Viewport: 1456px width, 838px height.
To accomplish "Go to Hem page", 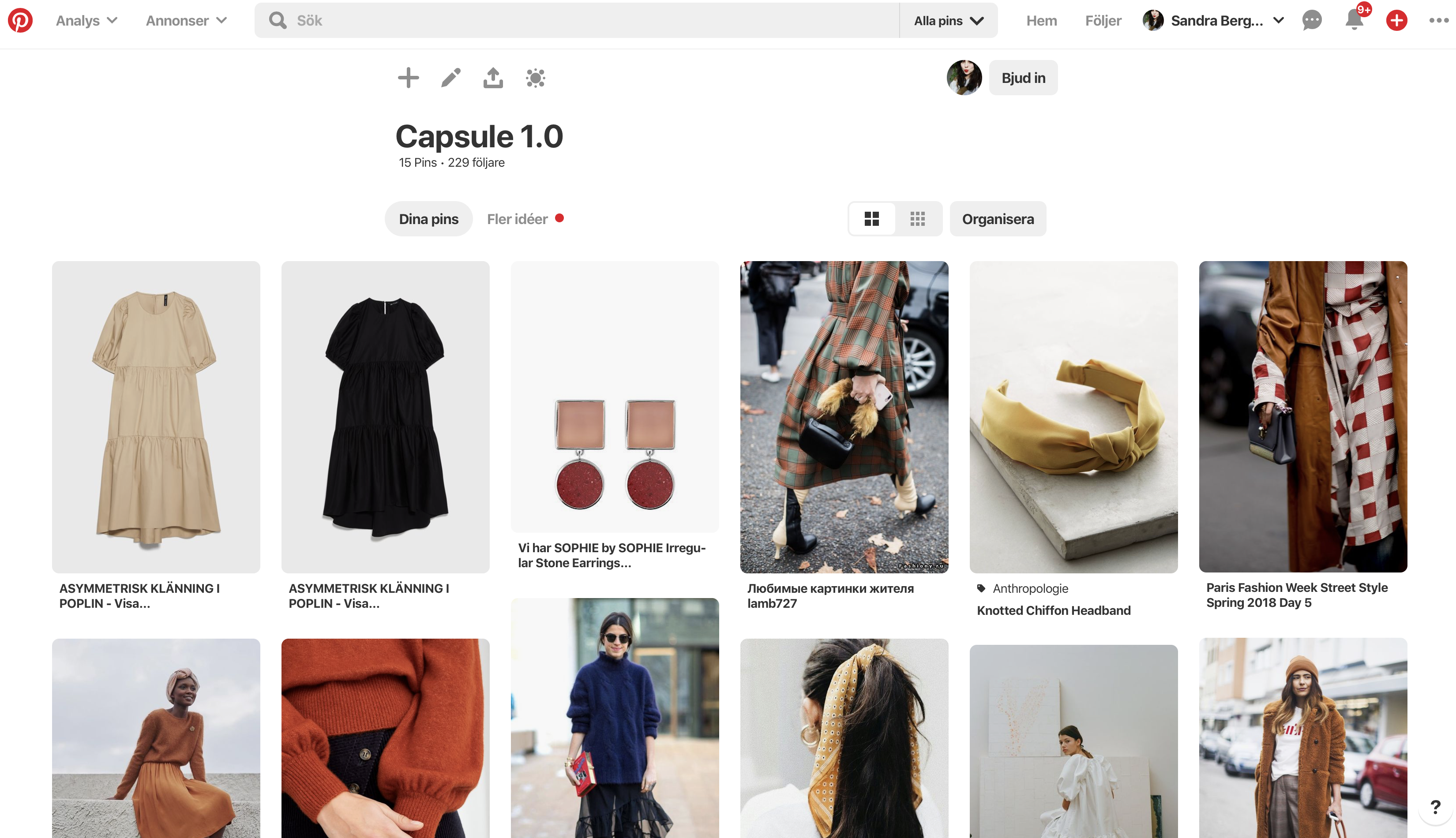I will click(1041, 21).
